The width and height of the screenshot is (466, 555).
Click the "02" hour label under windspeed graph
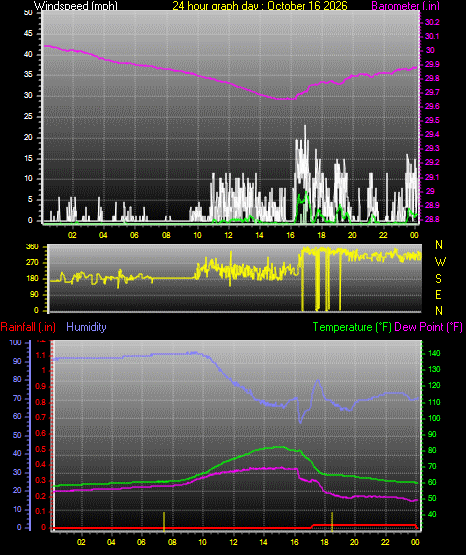tap(72, 235)
